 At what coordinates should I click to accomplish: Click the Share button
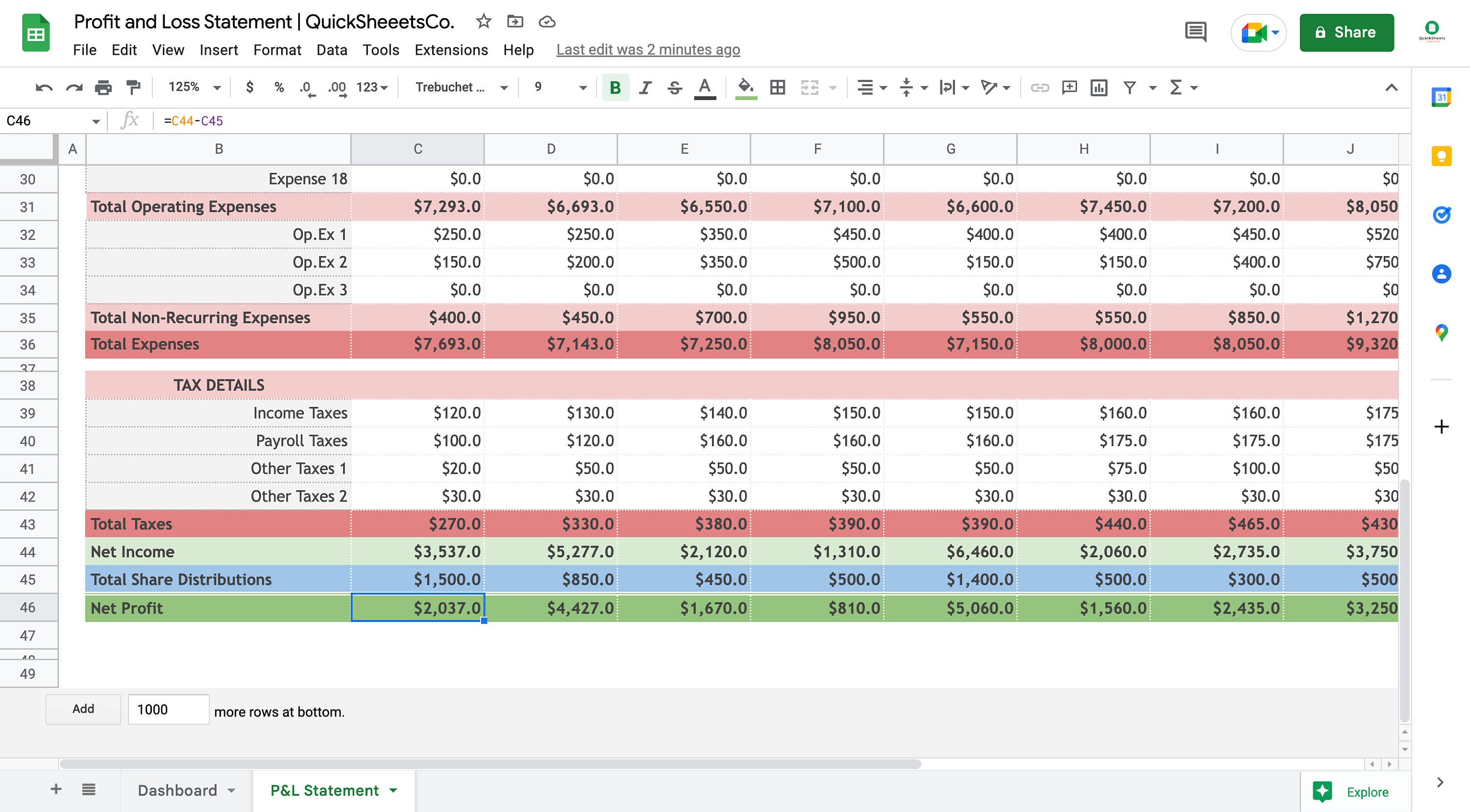1347,32
